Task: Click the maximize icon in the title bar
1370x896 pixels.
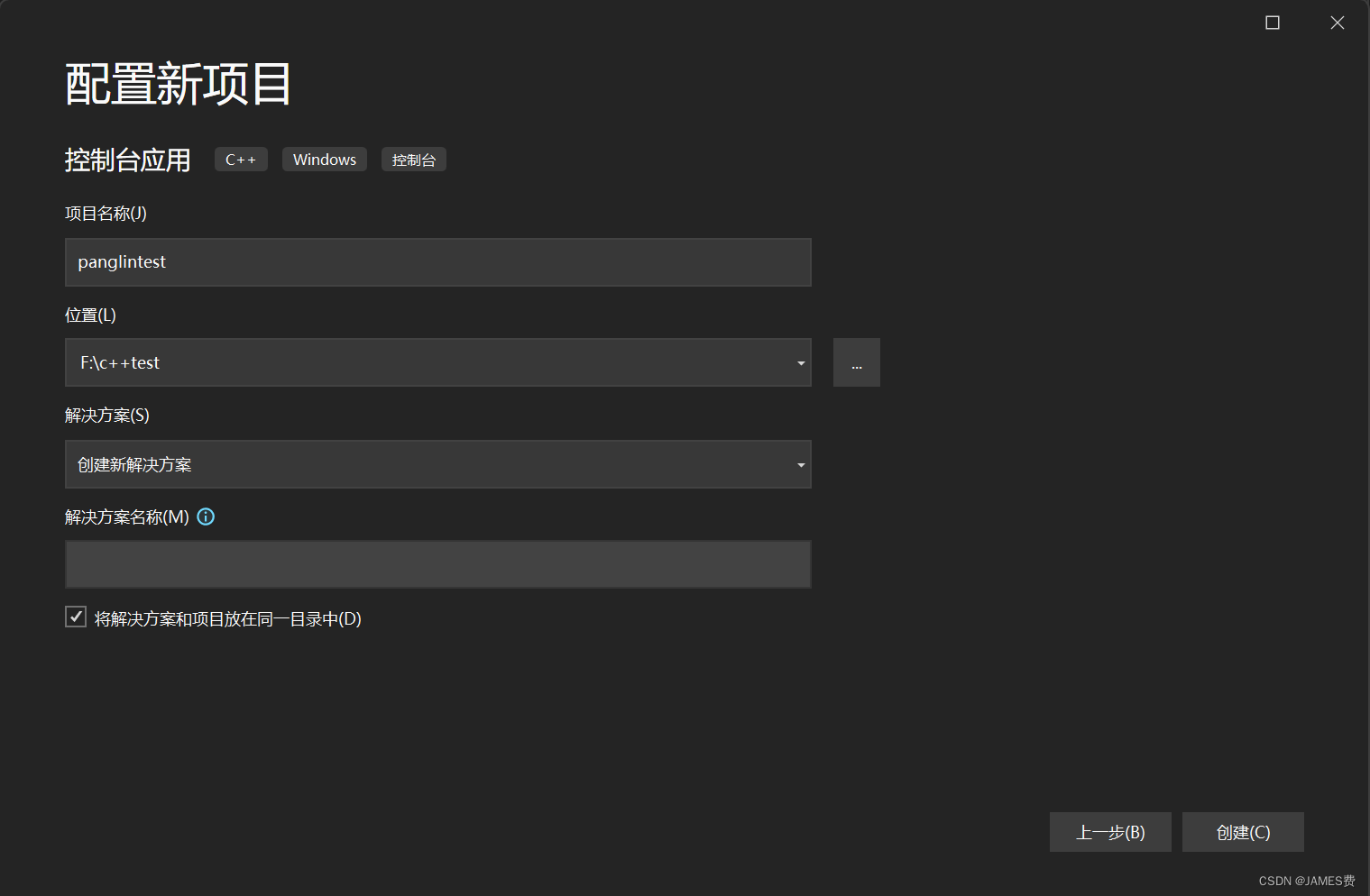Action: point(1272,22)
